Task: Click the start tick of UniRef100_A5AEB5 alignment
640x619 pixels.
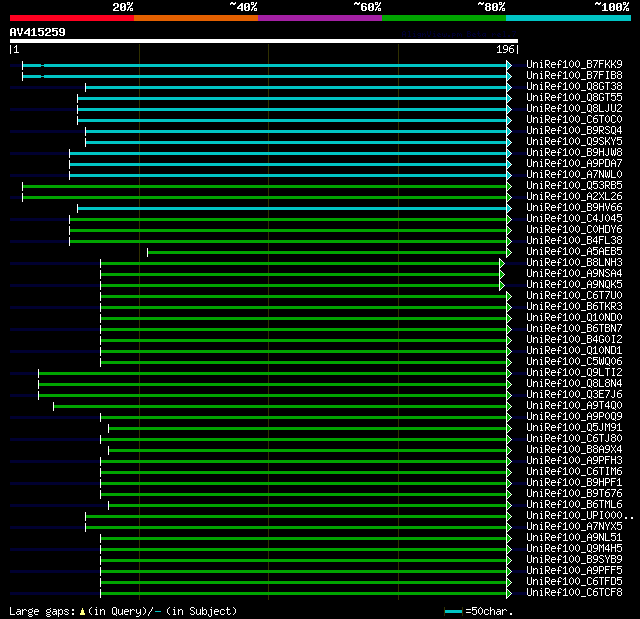Action: click(x=147, y=253)
